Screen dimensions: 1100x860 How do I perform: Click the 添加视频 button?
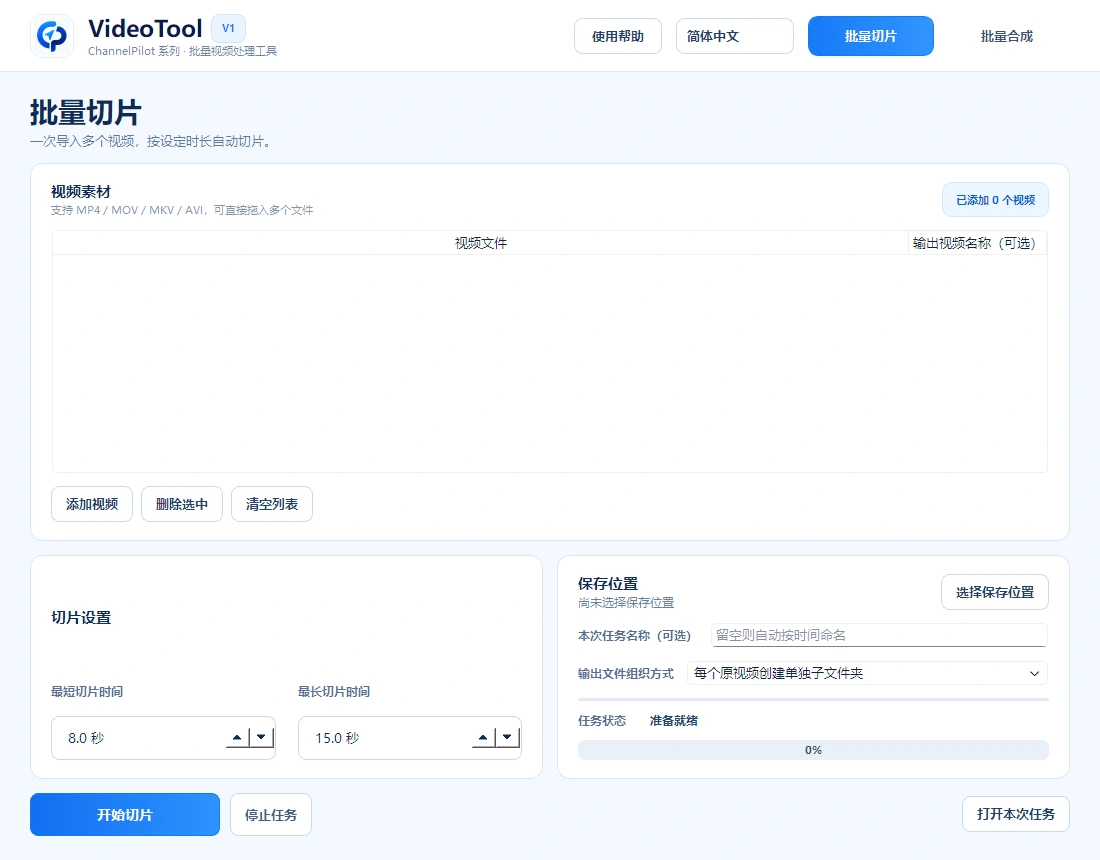[92, 504]
